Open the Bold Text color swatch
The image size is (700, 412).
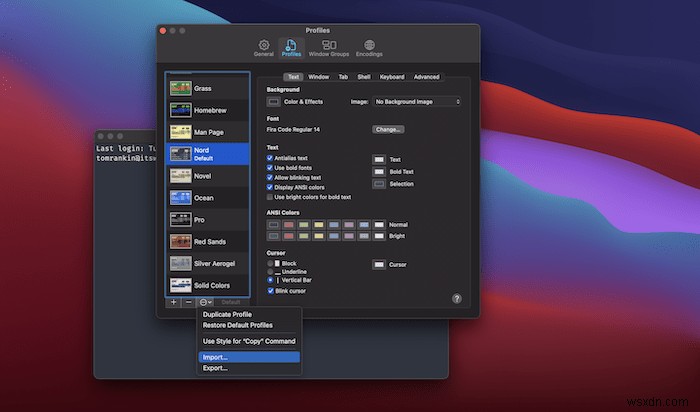pos(379,171)
